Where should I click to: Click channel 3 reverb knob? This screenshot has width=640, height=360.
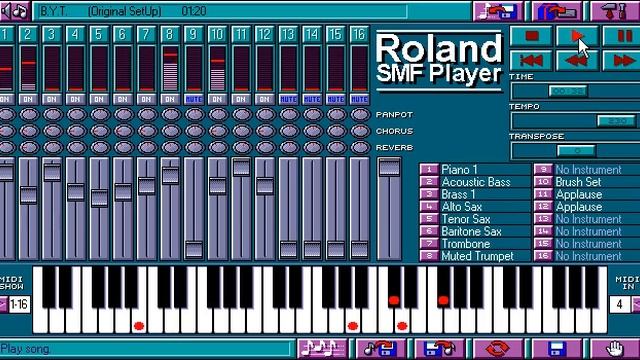52,147
